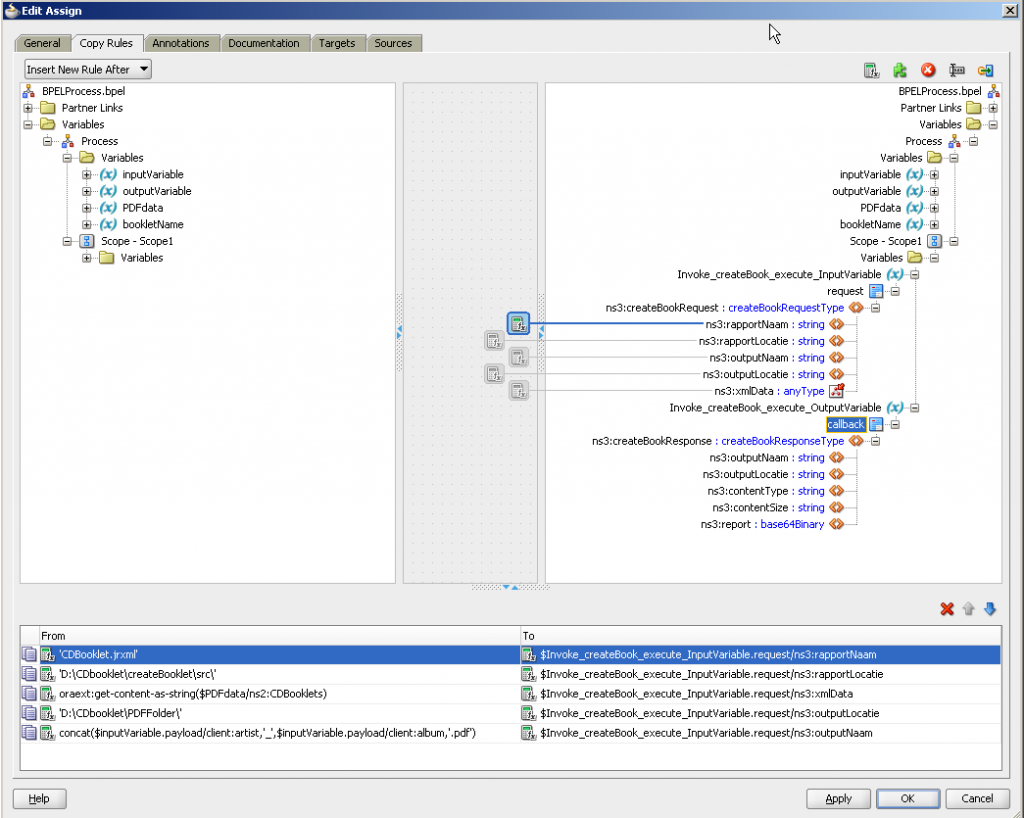Expand PDFdata variable in left tree

pos(87,208)
